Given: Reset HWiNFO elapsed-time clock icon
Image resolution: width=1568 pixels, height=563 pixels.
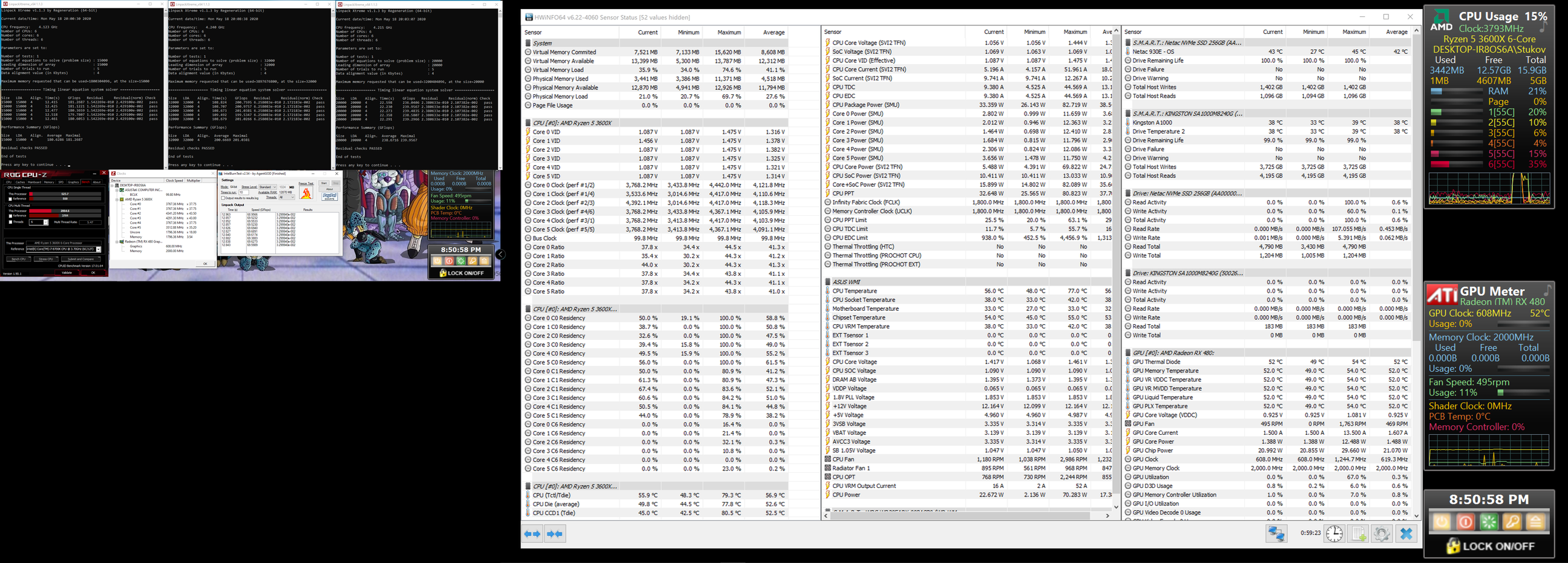Looking at the screenshot, I should (x=1334, y=534).
